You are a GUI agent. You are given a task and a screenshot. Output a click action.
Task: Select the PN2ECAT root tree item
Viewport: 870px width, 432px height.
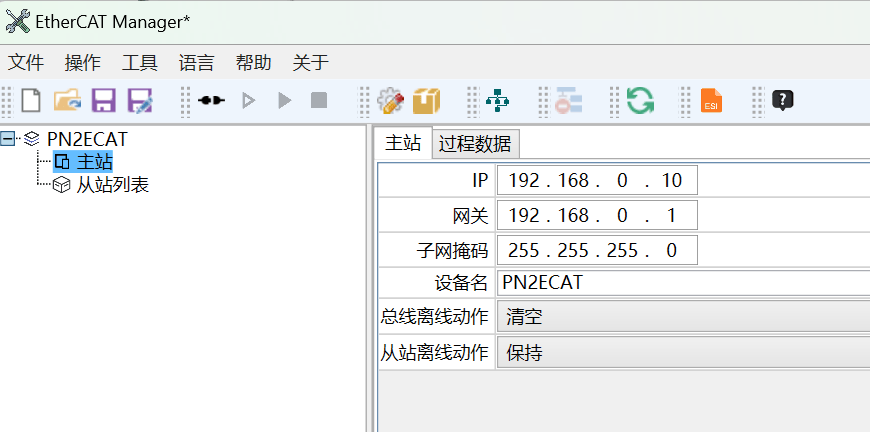tap(88, 139)
